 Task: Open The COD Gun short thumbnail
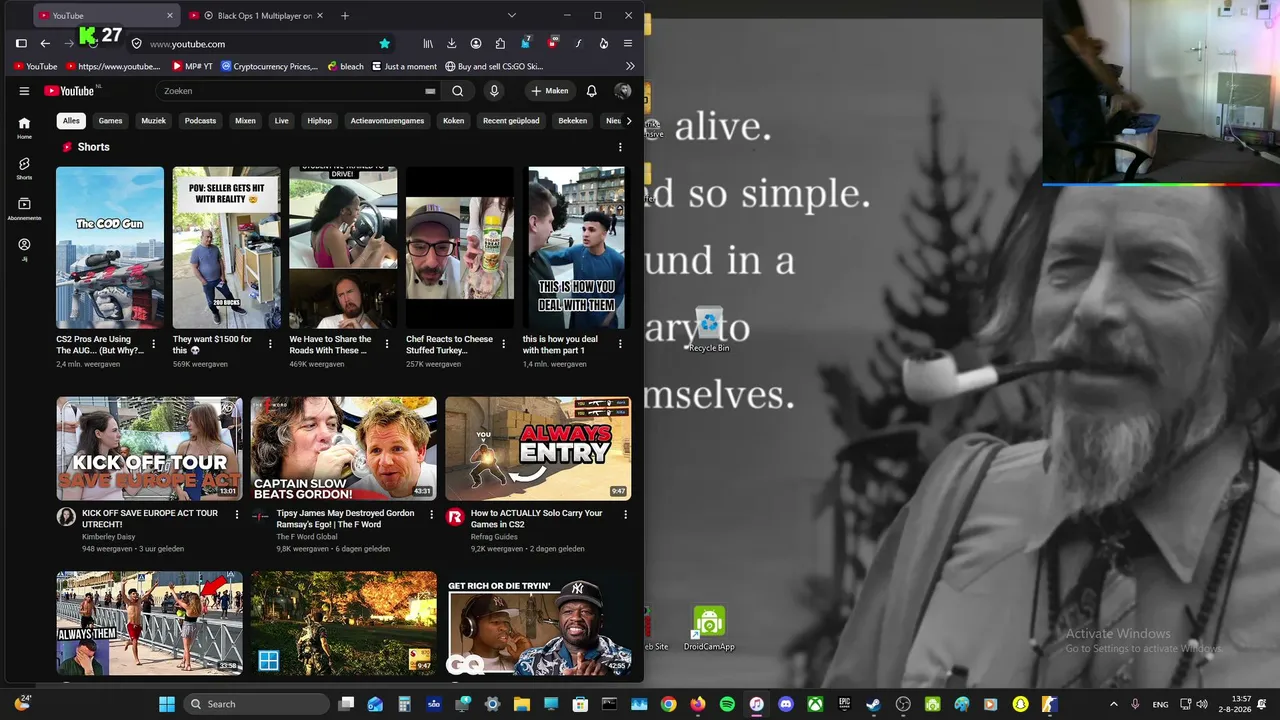point(110,247)
